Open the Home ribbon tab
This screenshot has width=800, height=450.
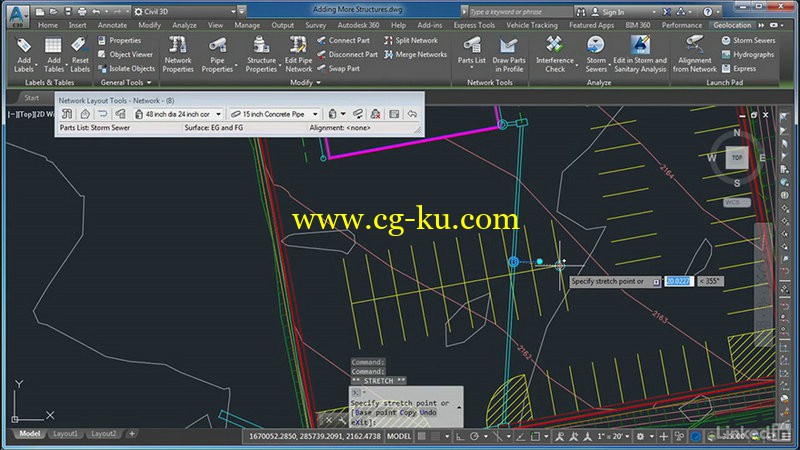tap(47, 25)
